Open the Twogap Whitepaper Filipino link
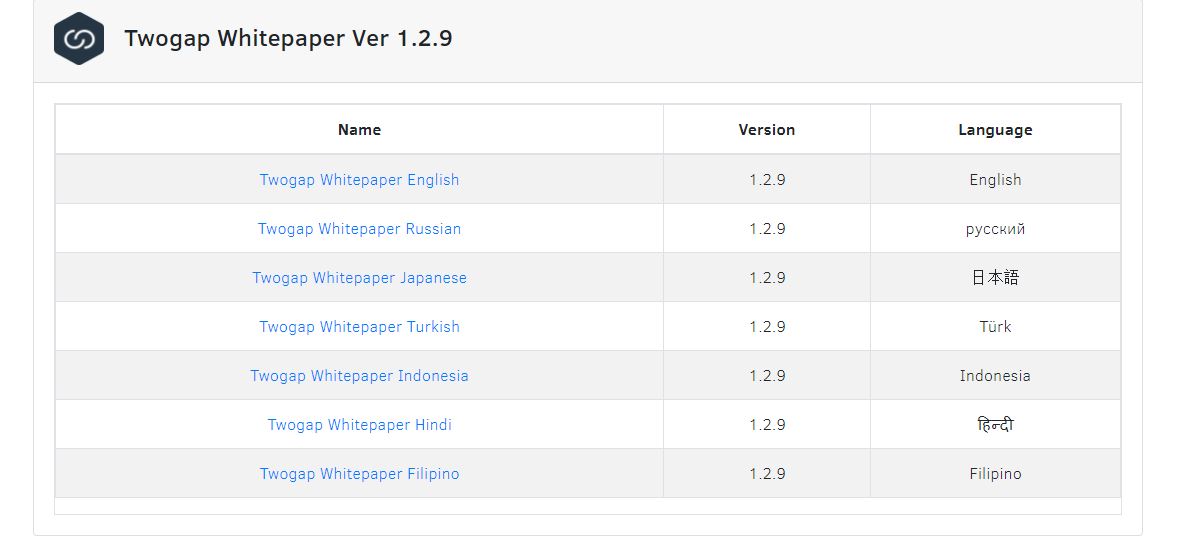This screenshot has width=1181, height=552. [359, 474]
